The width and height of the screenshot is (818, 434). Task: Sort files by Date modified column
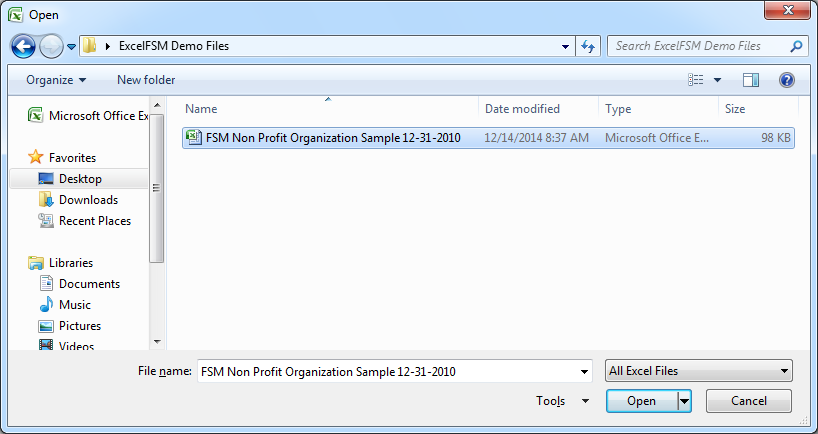point(522,109)
